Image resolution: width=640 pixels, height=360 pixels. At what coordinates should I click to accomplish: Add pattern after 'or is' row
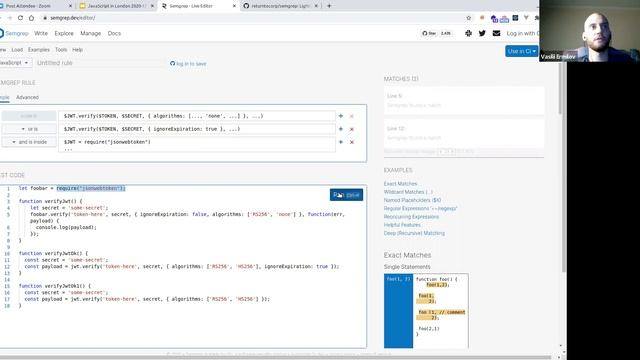(x=341, y=129)
